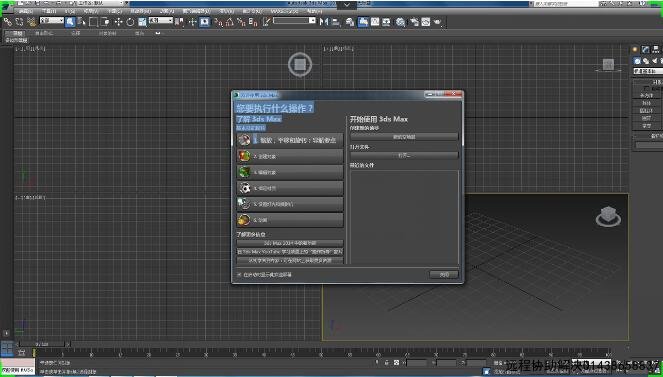Open the named selection sets dropdown
Screen dimensions: 663x377
tap(294, 20)
